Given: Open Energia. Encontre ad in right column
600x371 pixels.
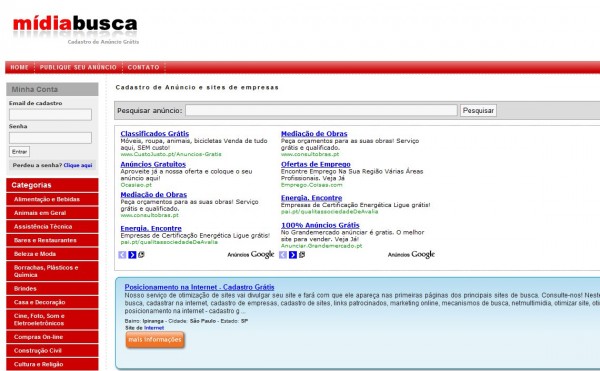Looking at the screenshot, I should coord(311,198).
